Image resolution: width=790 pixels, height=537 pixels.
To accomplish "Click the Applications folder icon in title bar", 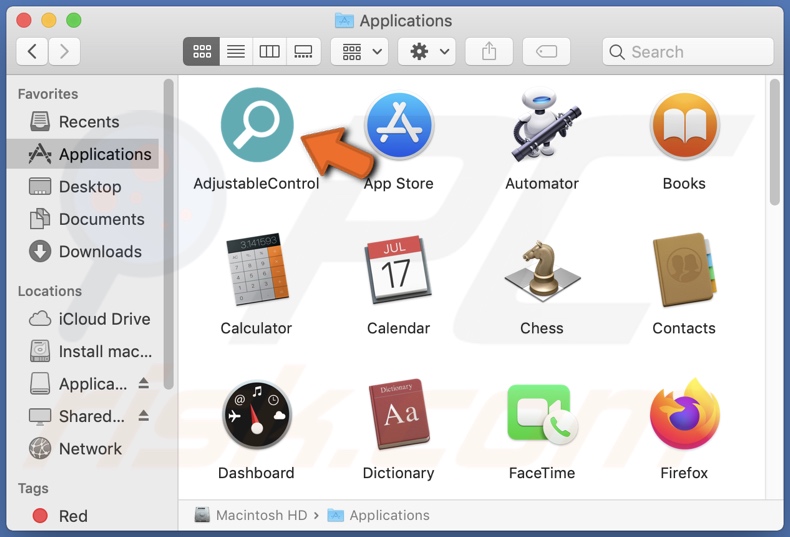I will [x=345, y=21].
